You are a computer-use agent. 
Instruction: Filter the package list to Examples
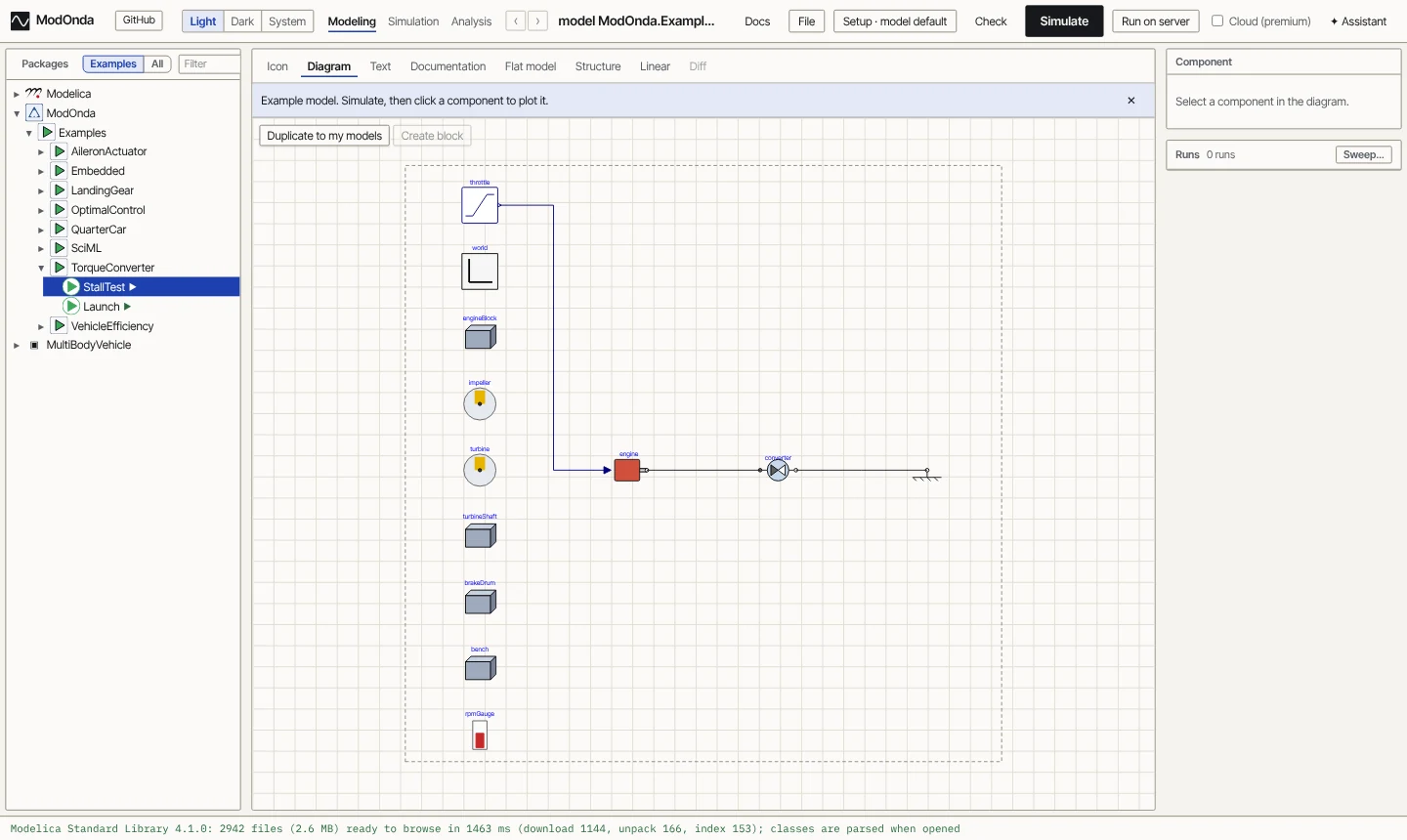[113, 64]
